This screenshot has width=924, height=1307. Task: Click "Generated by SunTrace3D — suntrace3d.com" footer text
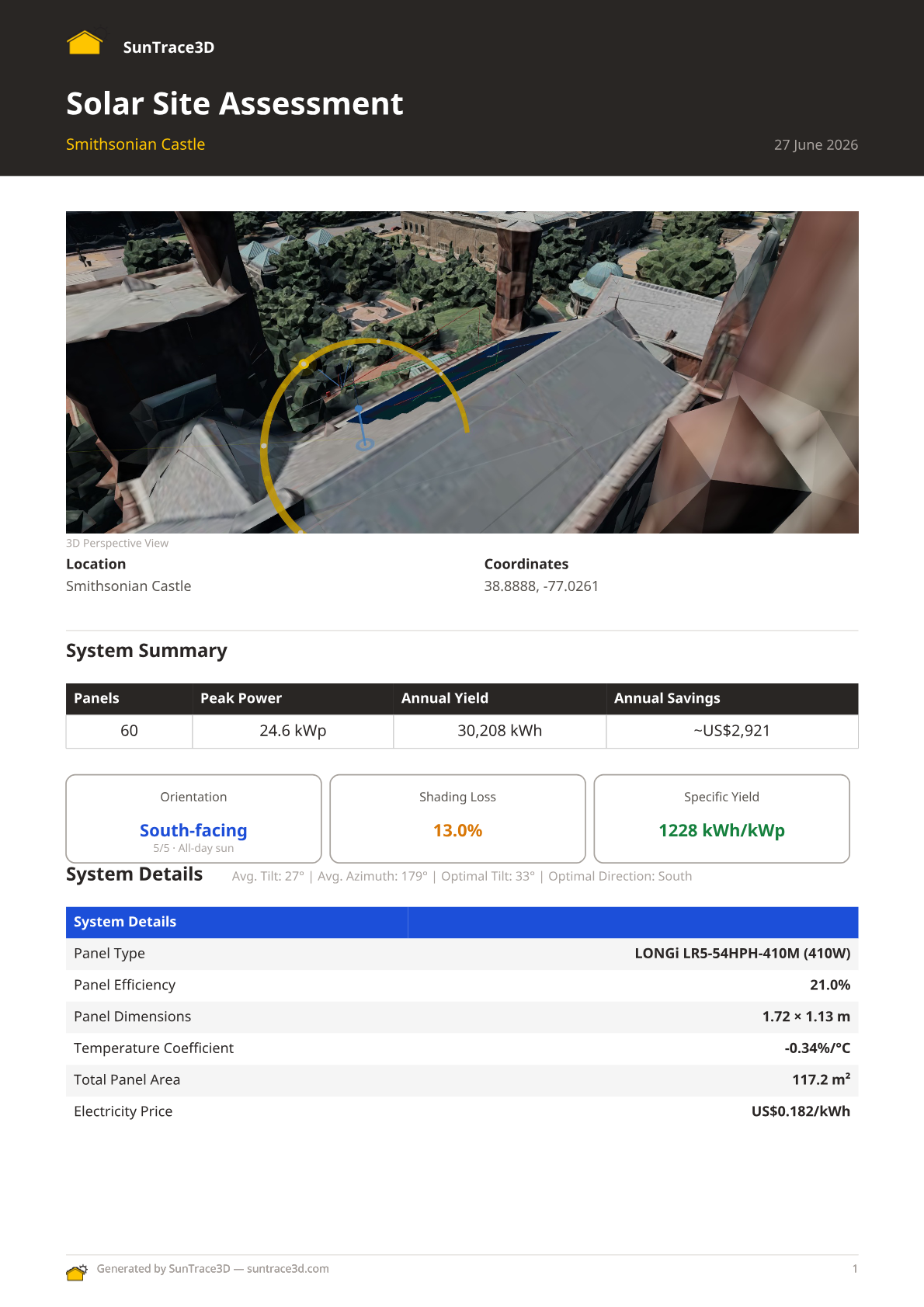click(213, 1269)
